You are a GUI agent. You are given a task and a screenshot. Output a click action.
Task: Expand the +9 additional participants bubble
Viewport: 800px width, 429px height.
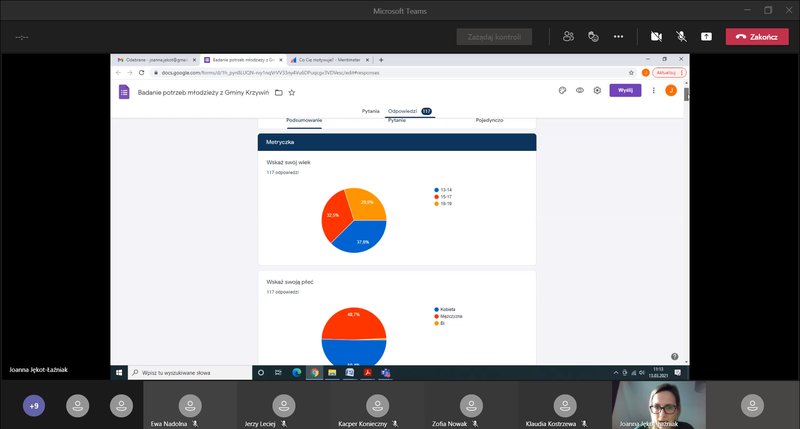tap(34, 406)
